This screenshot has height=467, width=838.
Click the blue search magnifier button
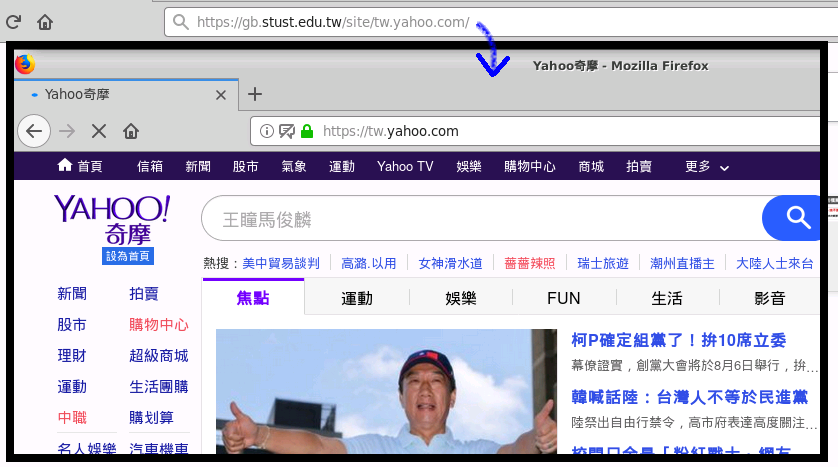(x=792, y=218)
